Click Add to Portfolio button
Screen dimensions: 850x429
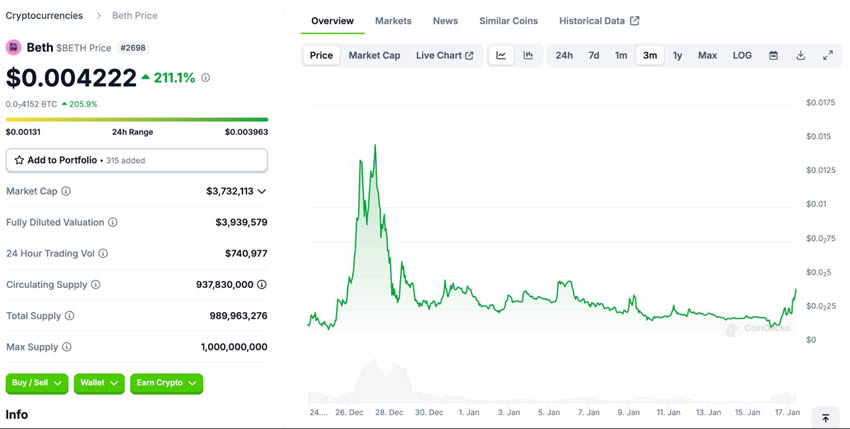[x=137, y=160]
